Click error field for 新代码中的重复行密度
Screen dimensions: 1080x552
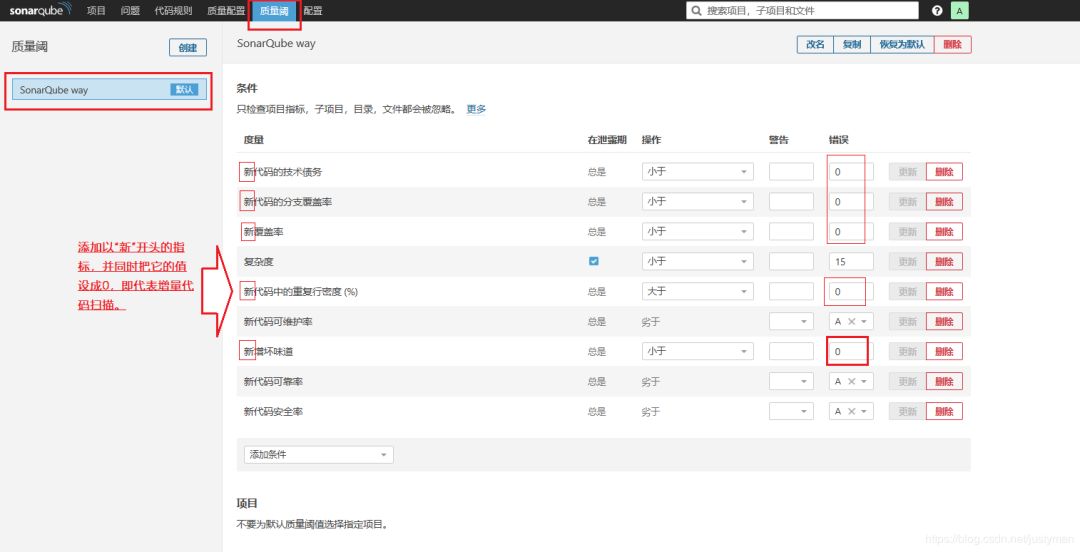(851, 292)
